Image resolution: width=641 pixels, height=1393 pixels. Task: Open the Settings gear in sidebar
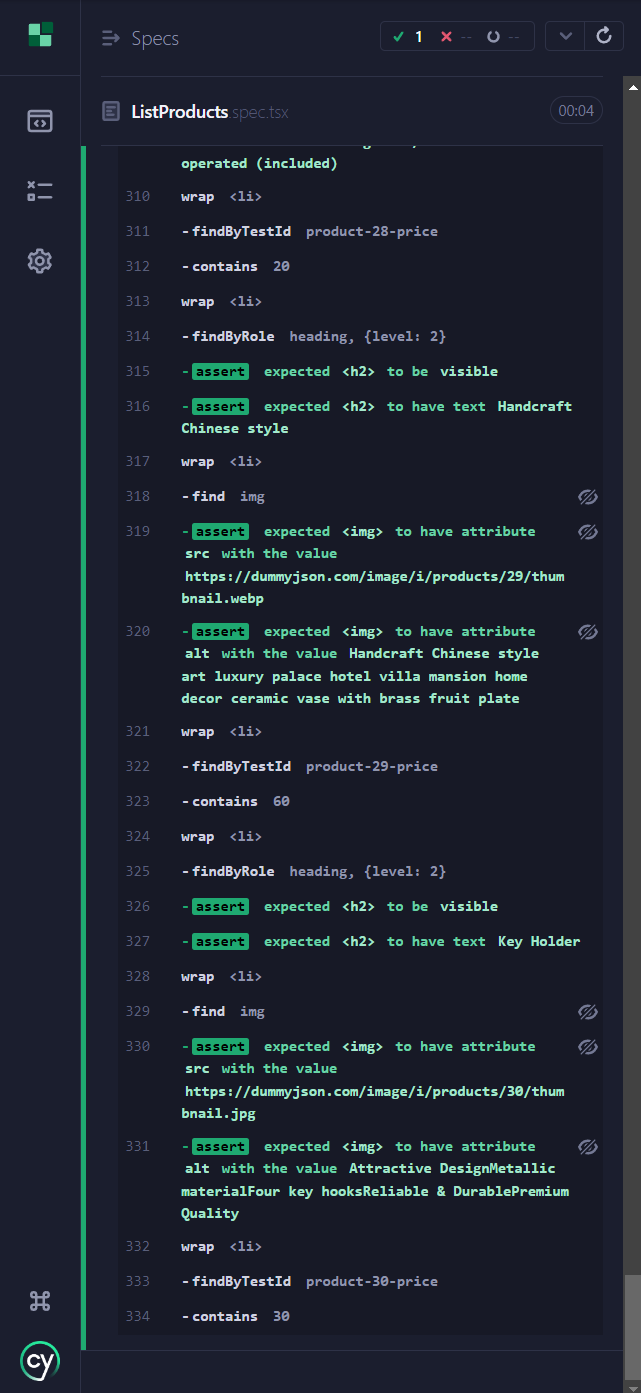pyautogui.click(x=39, y=261)
